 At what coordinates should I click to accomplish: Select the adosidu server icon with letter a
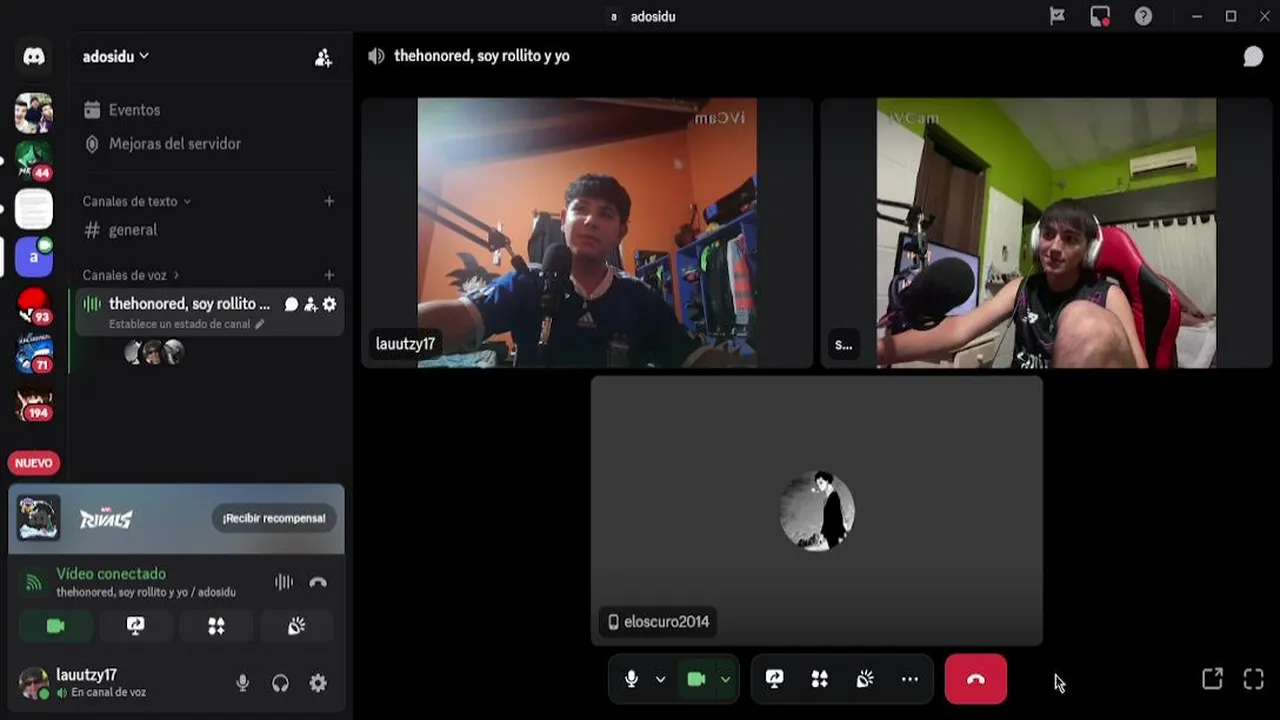tap(34, 257)
